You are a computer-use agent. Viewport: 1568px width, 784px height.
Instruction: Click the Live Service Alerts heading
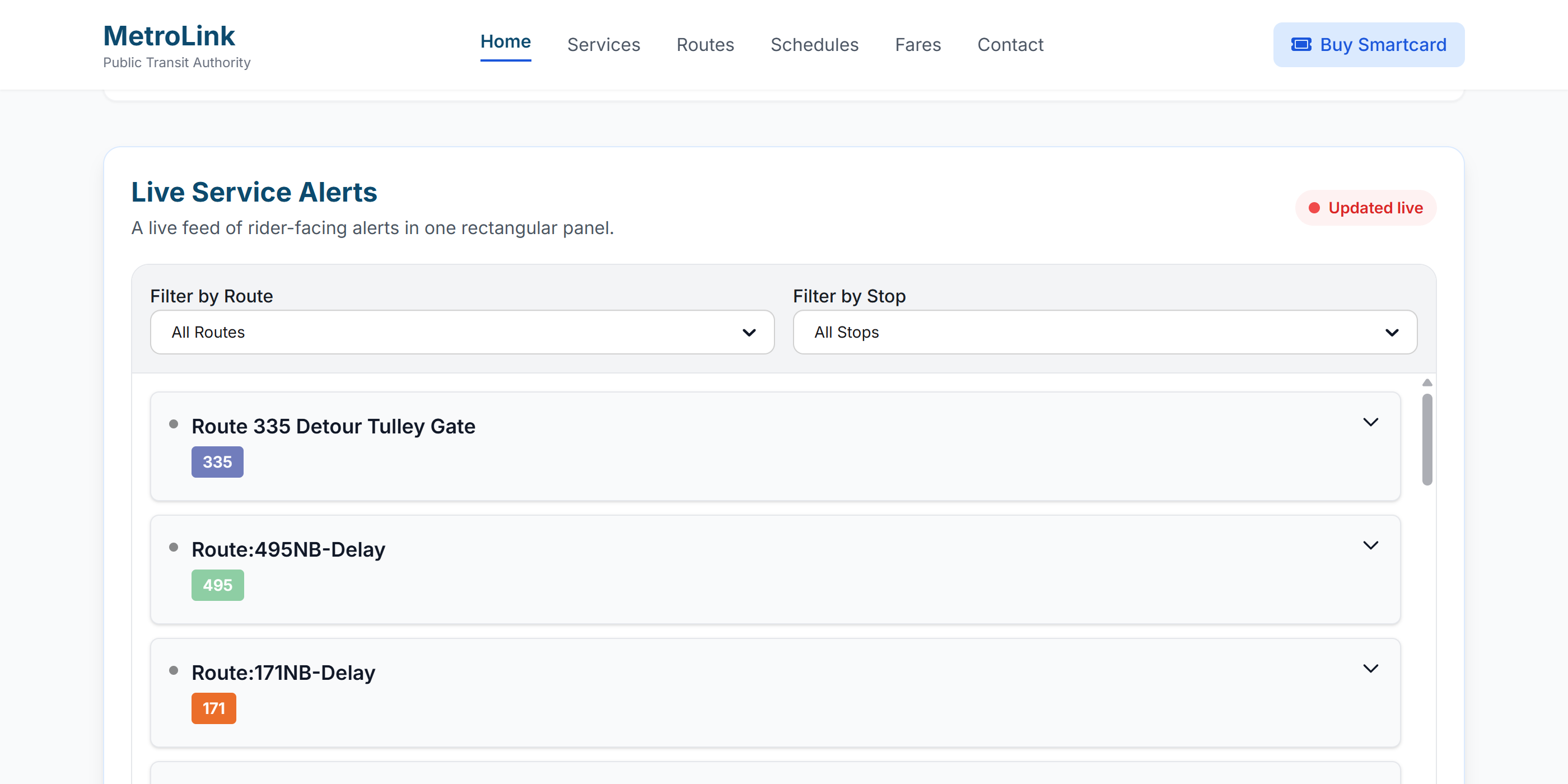click(254, 192)
